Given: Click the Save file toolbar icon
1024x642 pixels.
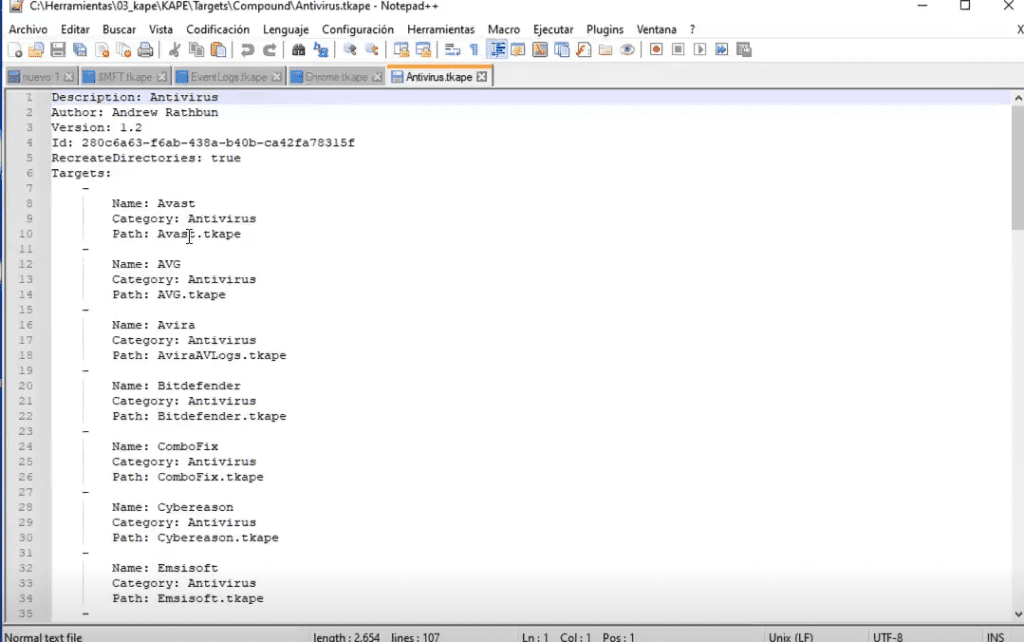Looking at the screenshot, I should pos(57,50).
